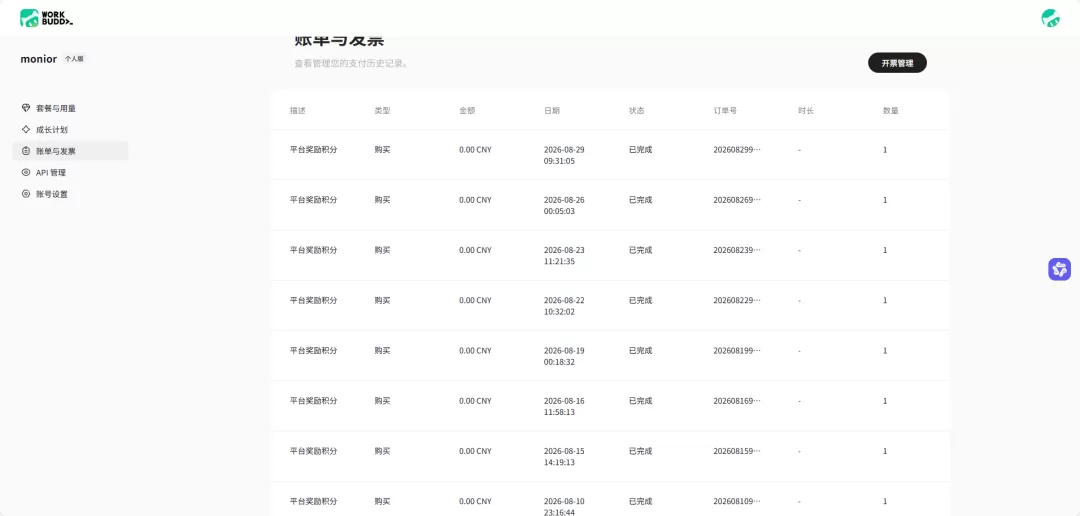Click the 时长 column header
The image size is (1080, 516).
click(x=806, y=110)
